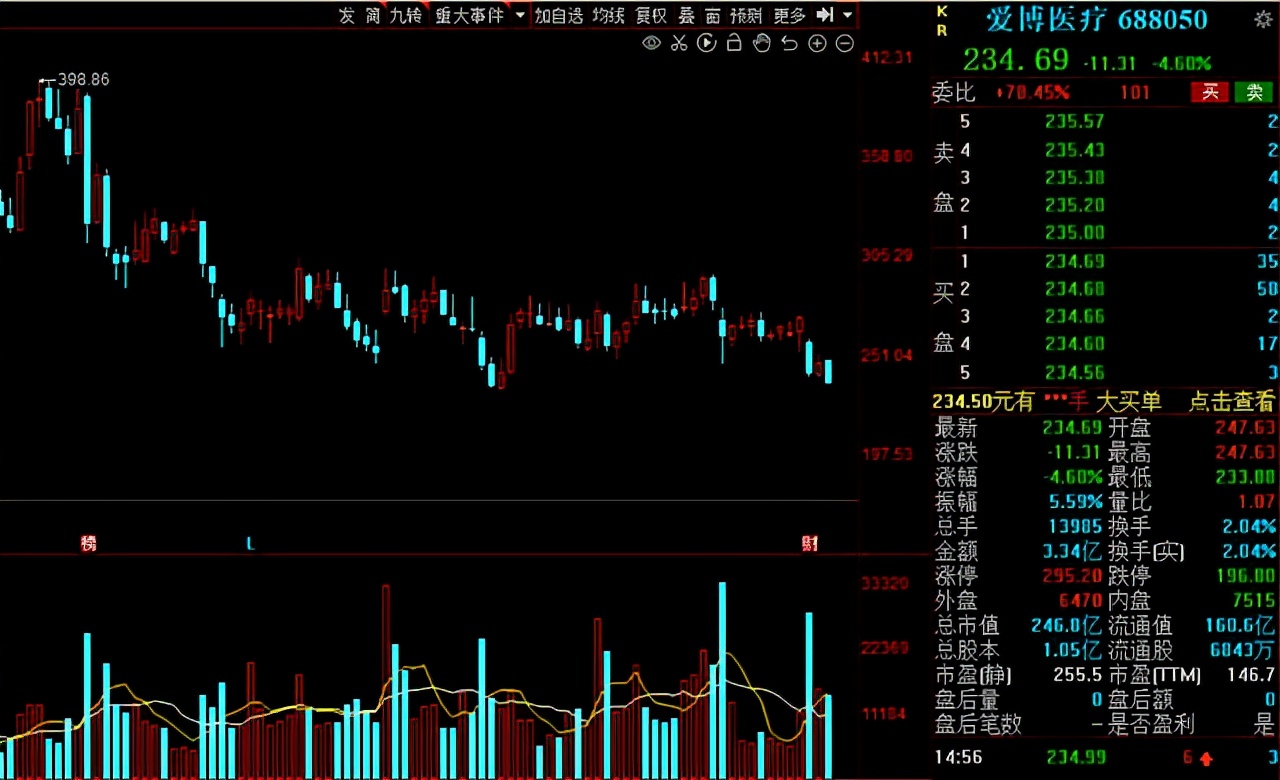Click the undo arrow icon
The height and width of the screenshot is (780, 1280).
pyautogui.click(x=790, y=43)
